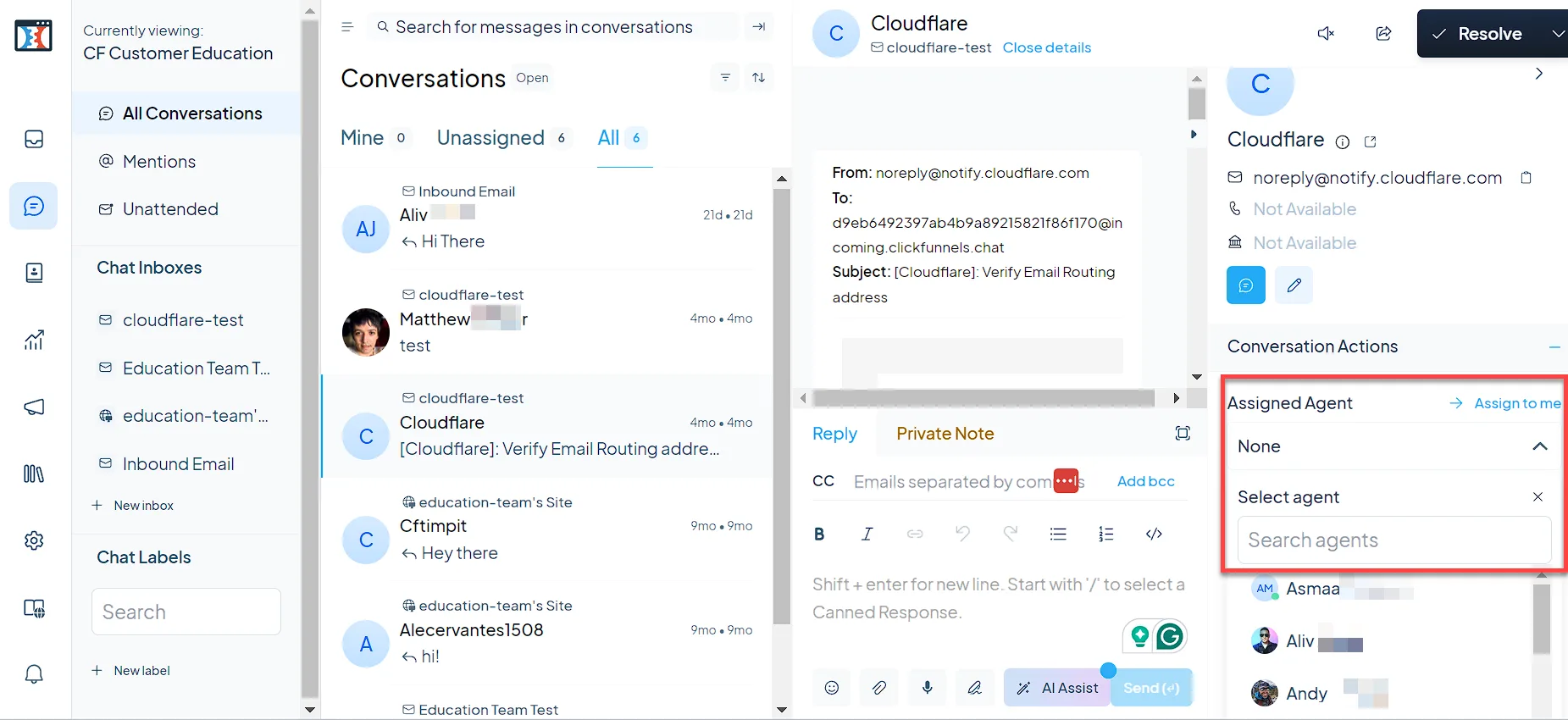The height and width of the screenshot is (720, 1568).
Task: Expand contact panel chevron at top right
Action: pyautogui.click(x=1539, y=74)
